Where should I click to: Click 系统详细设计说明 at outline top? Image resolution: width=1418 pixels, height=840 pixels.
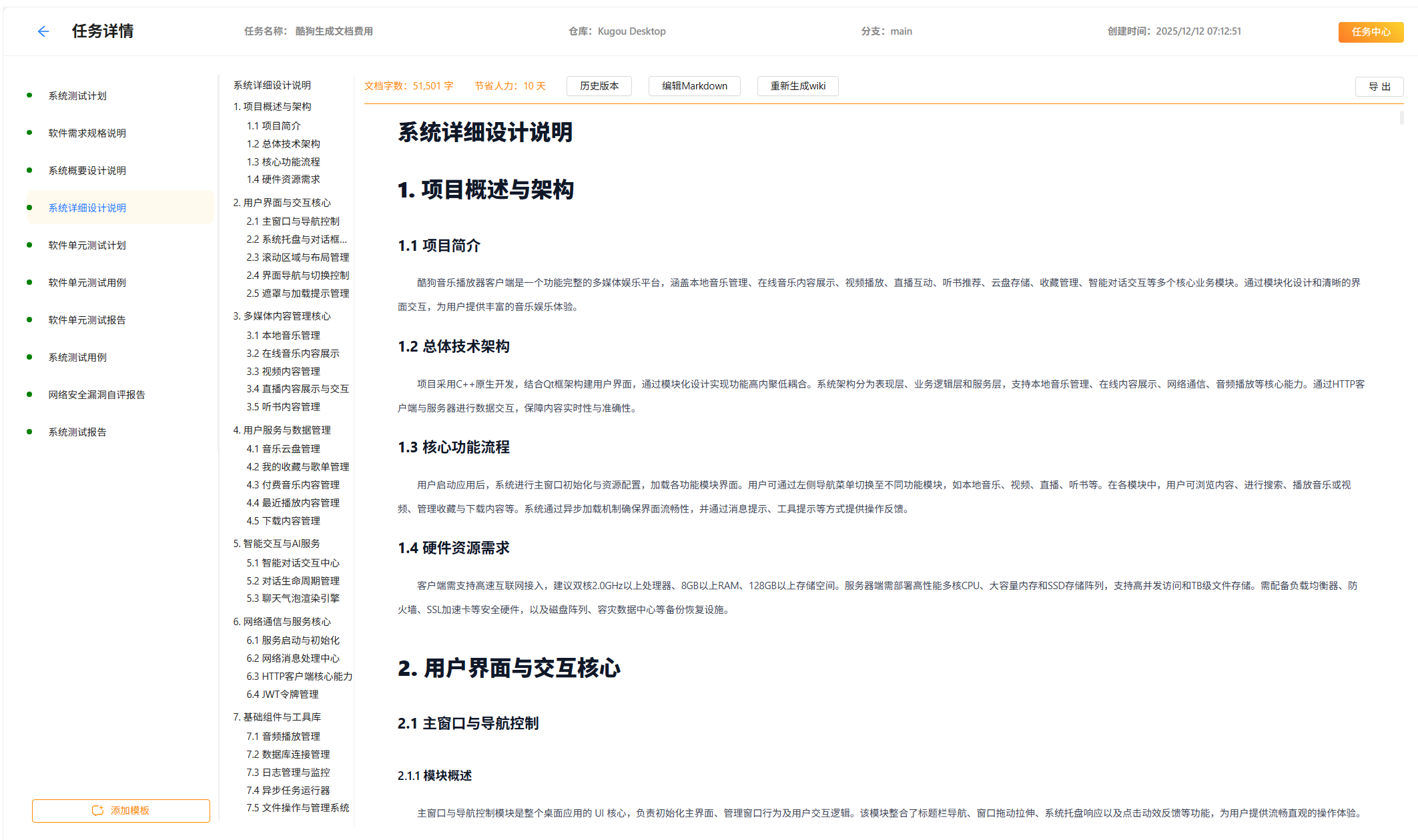[272, 85]
